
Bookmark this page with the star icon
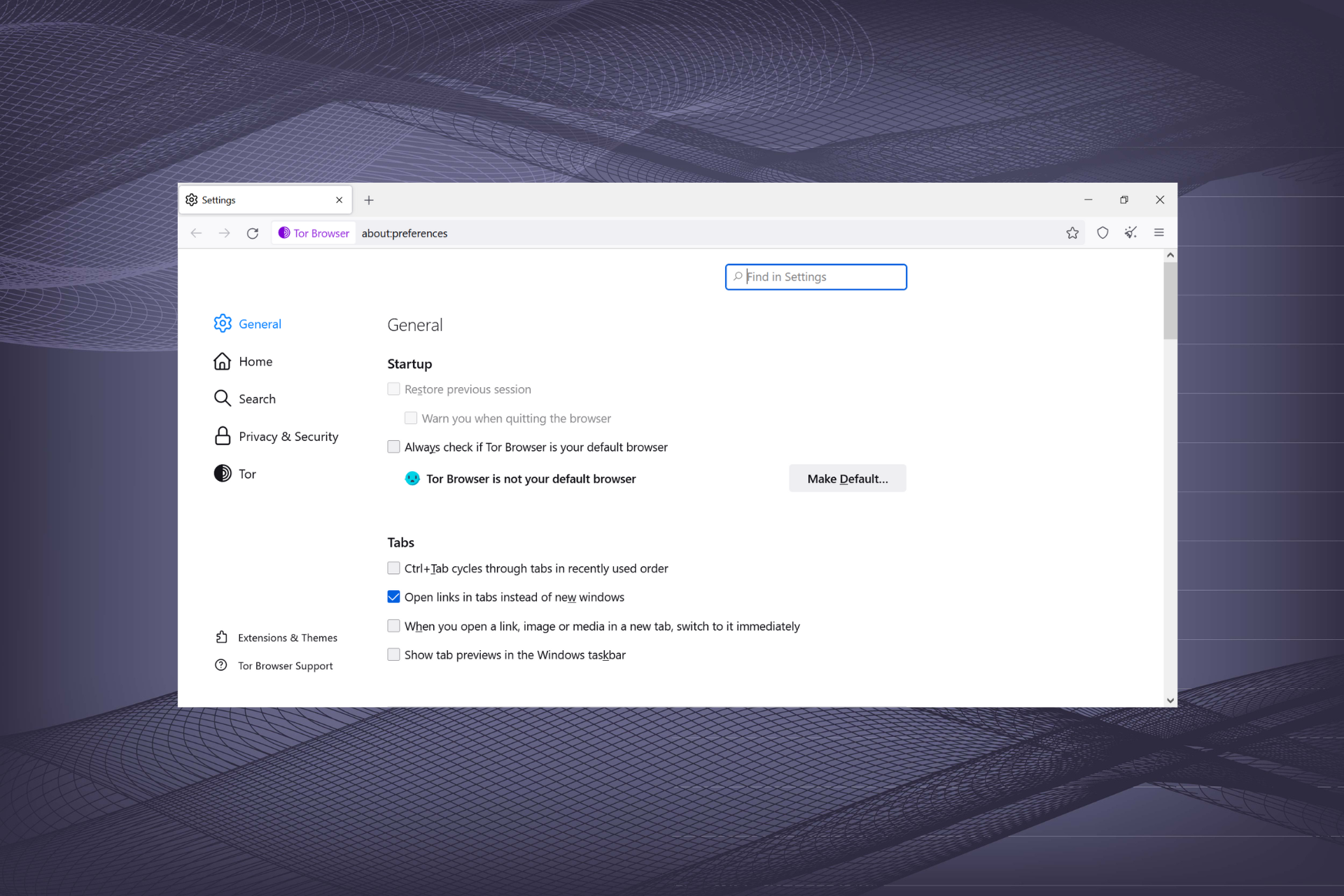(x=1072, y=233)
